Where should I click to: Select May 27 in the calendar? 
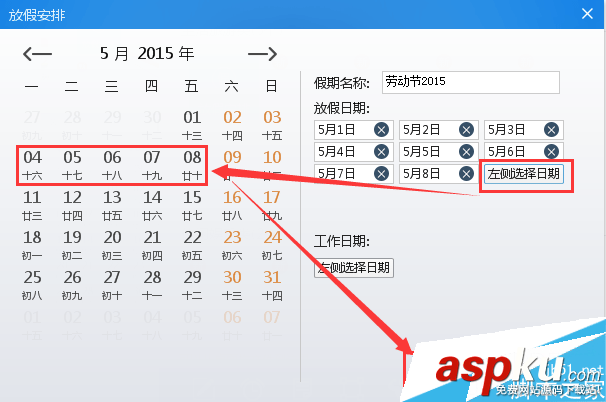[x=112, y=285]
